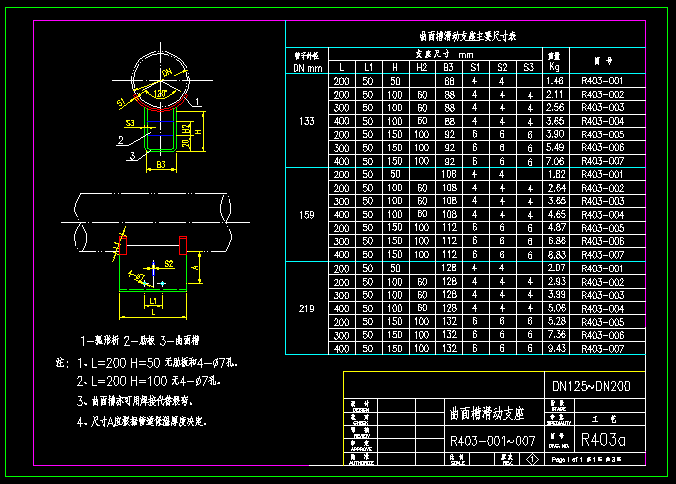The width and height of the screenshot is (676, 484).
Task: Select the B3 dimension under the cross-section view
Action: 161,165
